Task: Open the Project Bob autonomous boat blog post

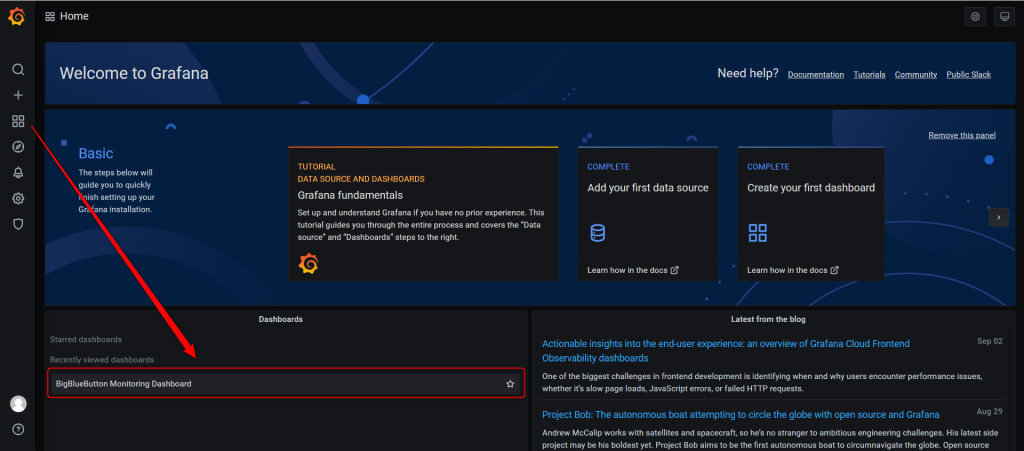Action: [741, 414]
